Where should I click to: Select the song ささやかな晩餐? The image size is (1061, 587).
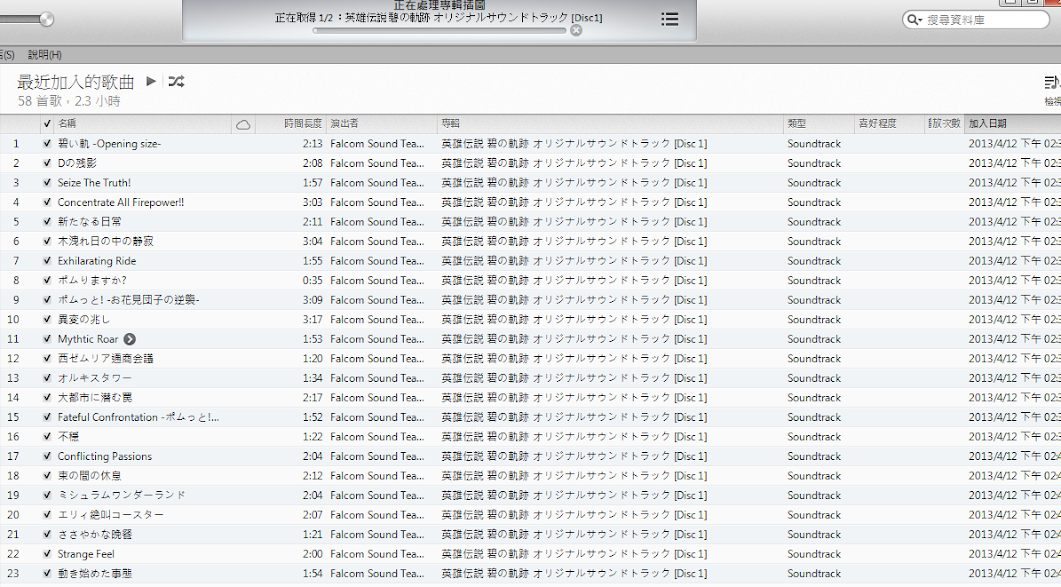click(x=95, y=535)
